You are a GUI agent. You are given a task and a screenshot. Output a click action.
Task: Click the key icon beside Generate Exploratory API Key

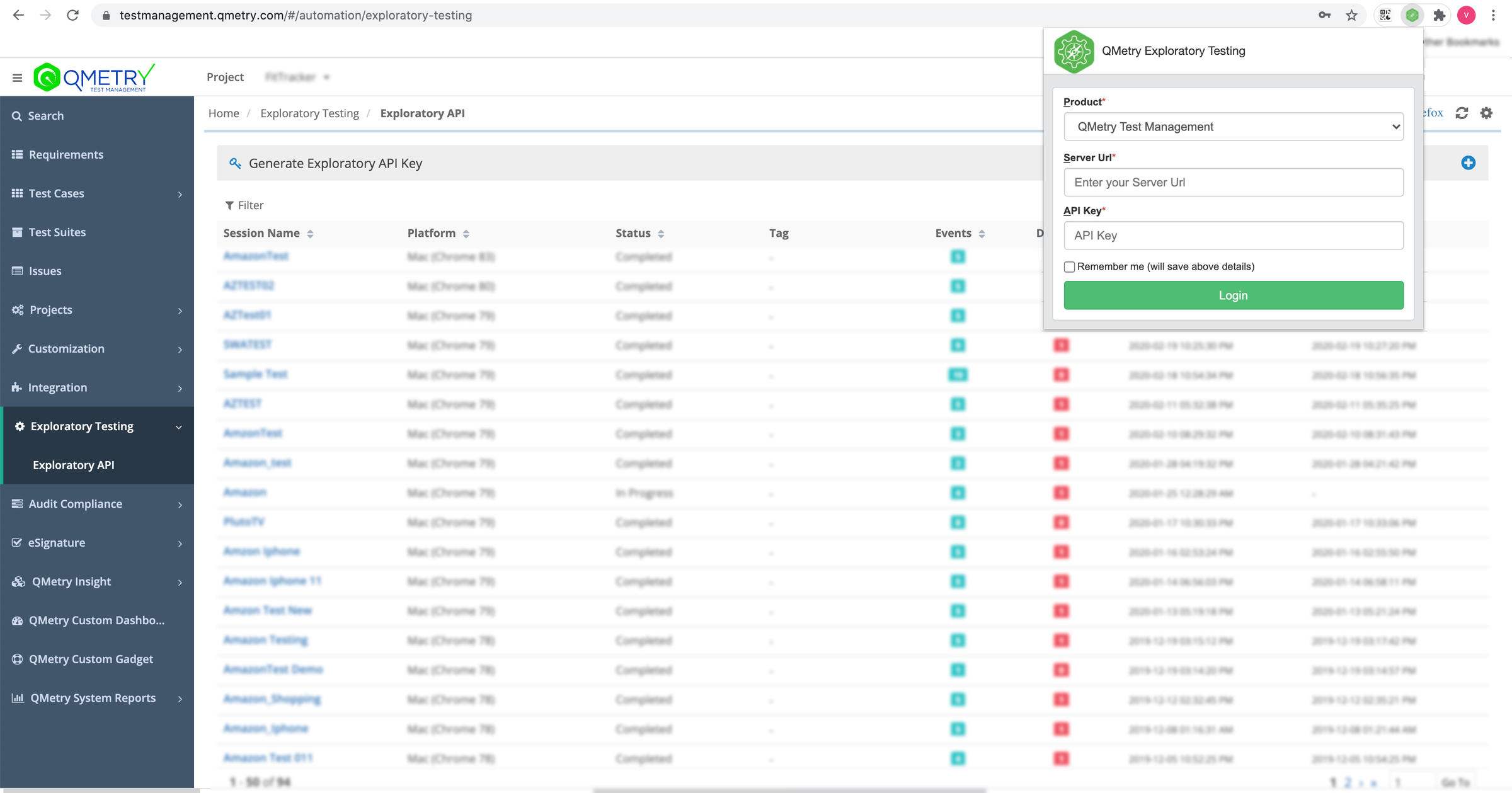click(x=235, y=163)
